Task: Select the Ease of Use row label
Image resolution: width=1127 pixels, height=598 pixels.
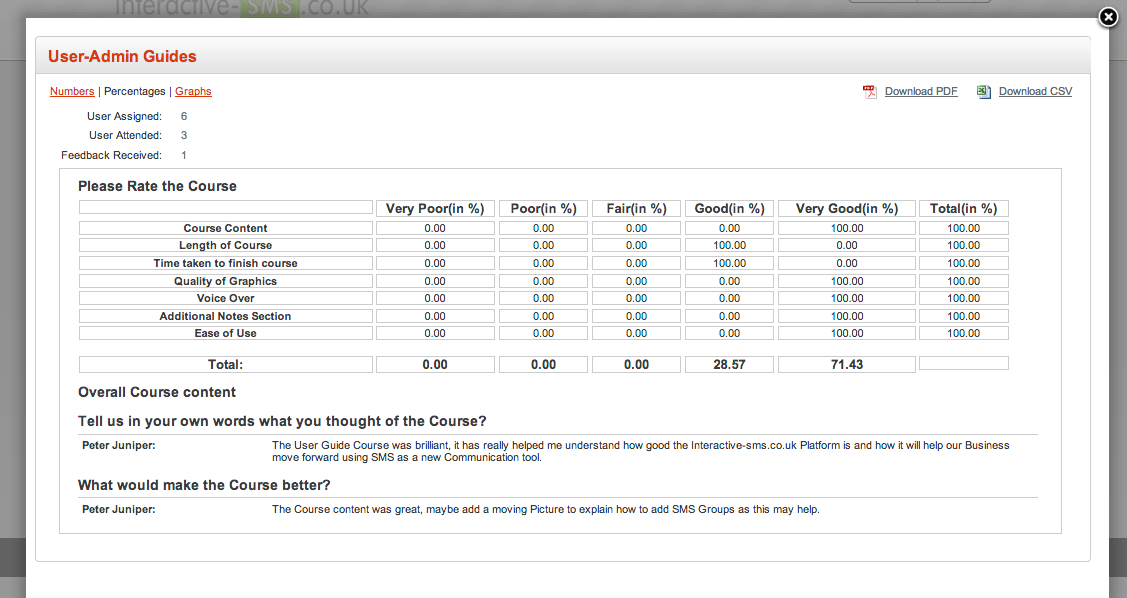Action: pyautogui.click(x=225, y=334)
